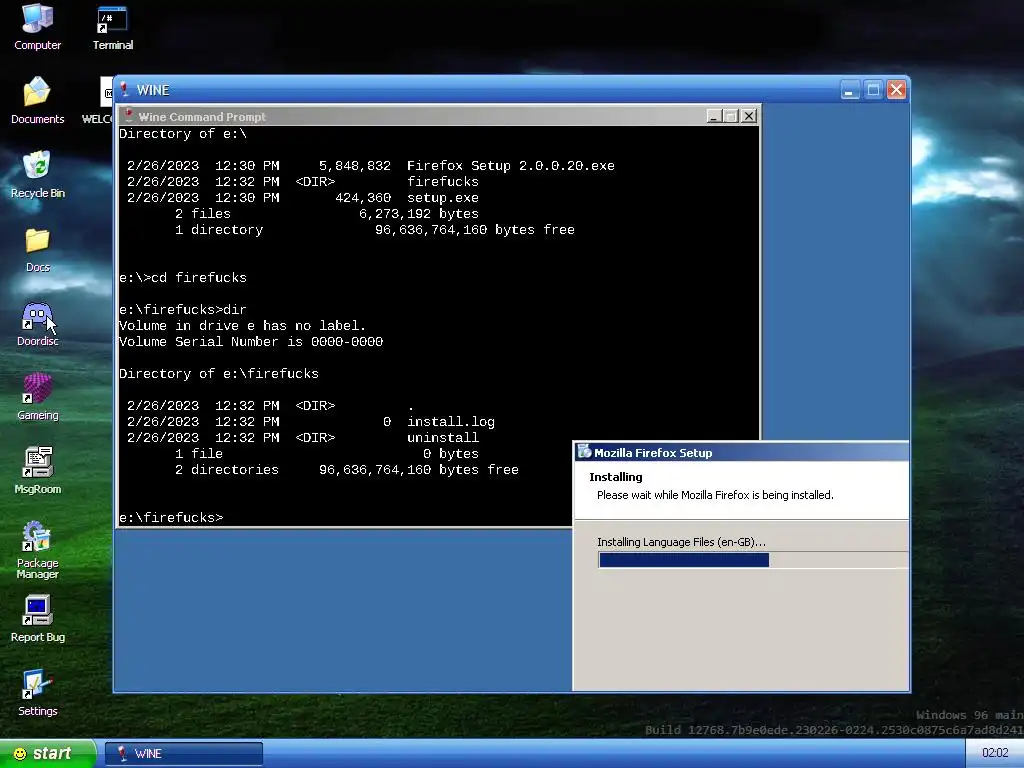Viewport: 1024px width, 768px height.
Task: Click the Firefox install progress bar
Action: pyautogui.click(x=753, y=560)
